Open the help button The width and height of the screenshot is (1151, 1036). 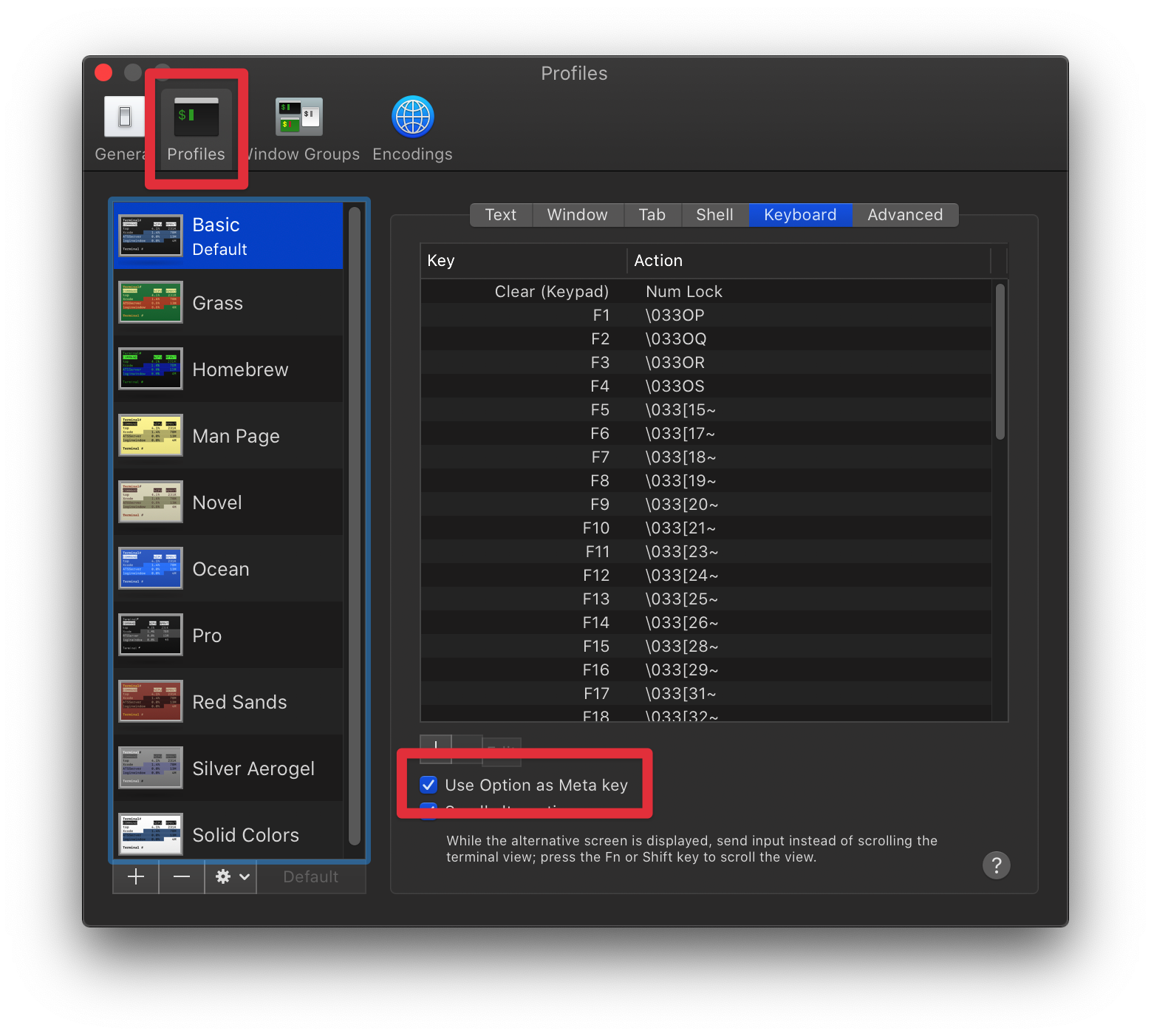pyautogui.click(x=996, y=865)
